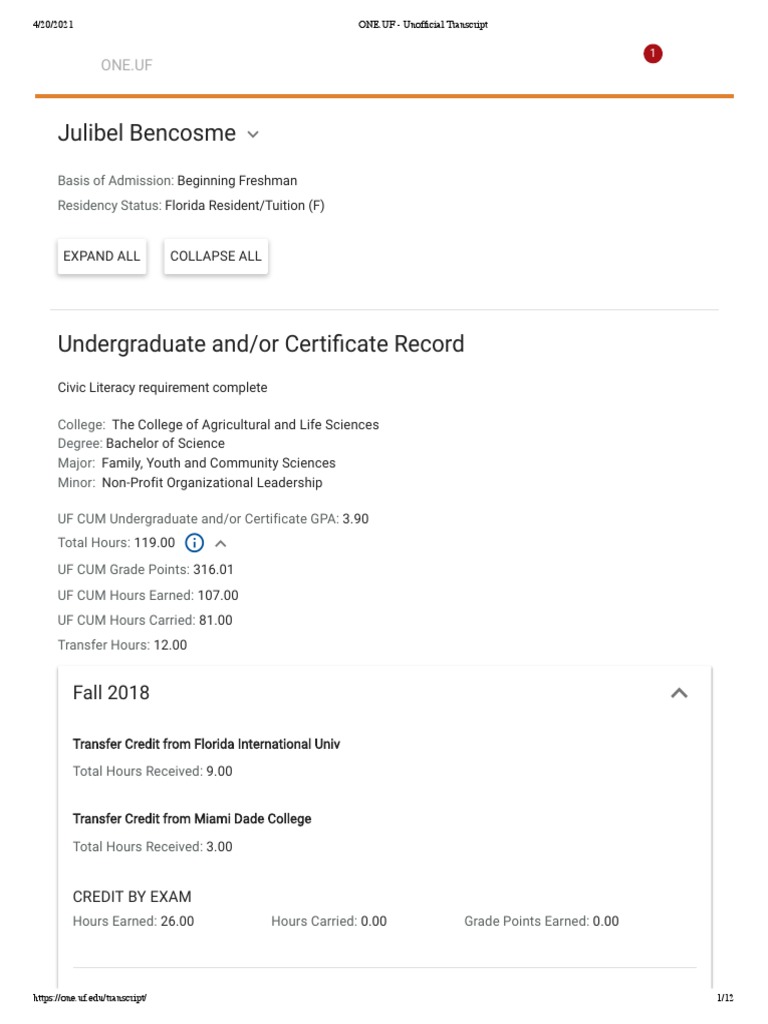
Task: Click the Julibel Bencosme name heading
Action: tap(147, 133)
